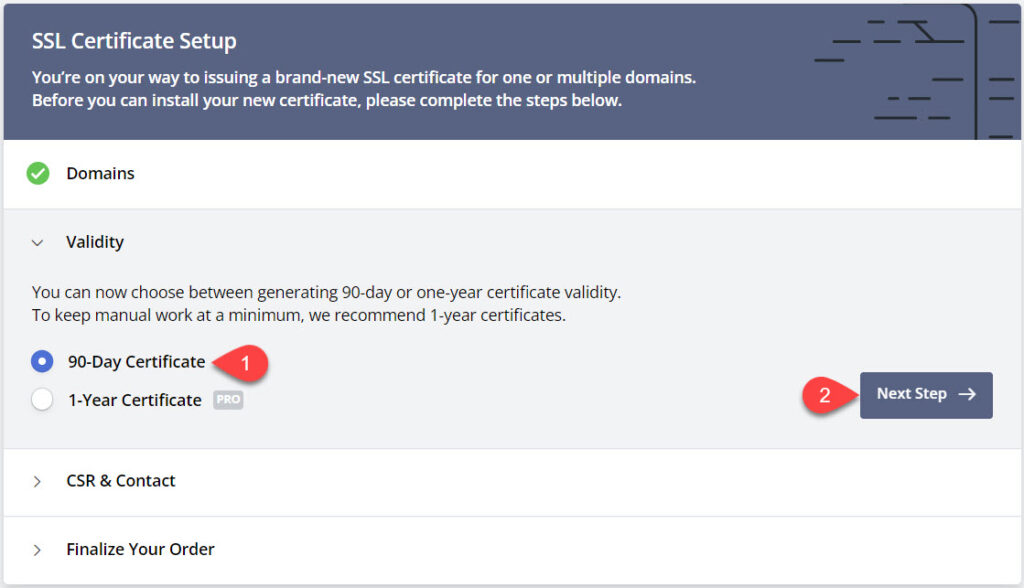Image resolution: width=1024 pixels, height=588 pixels.
Task: Collapse the Validity section using its chevron
Action: coord(38,242)
